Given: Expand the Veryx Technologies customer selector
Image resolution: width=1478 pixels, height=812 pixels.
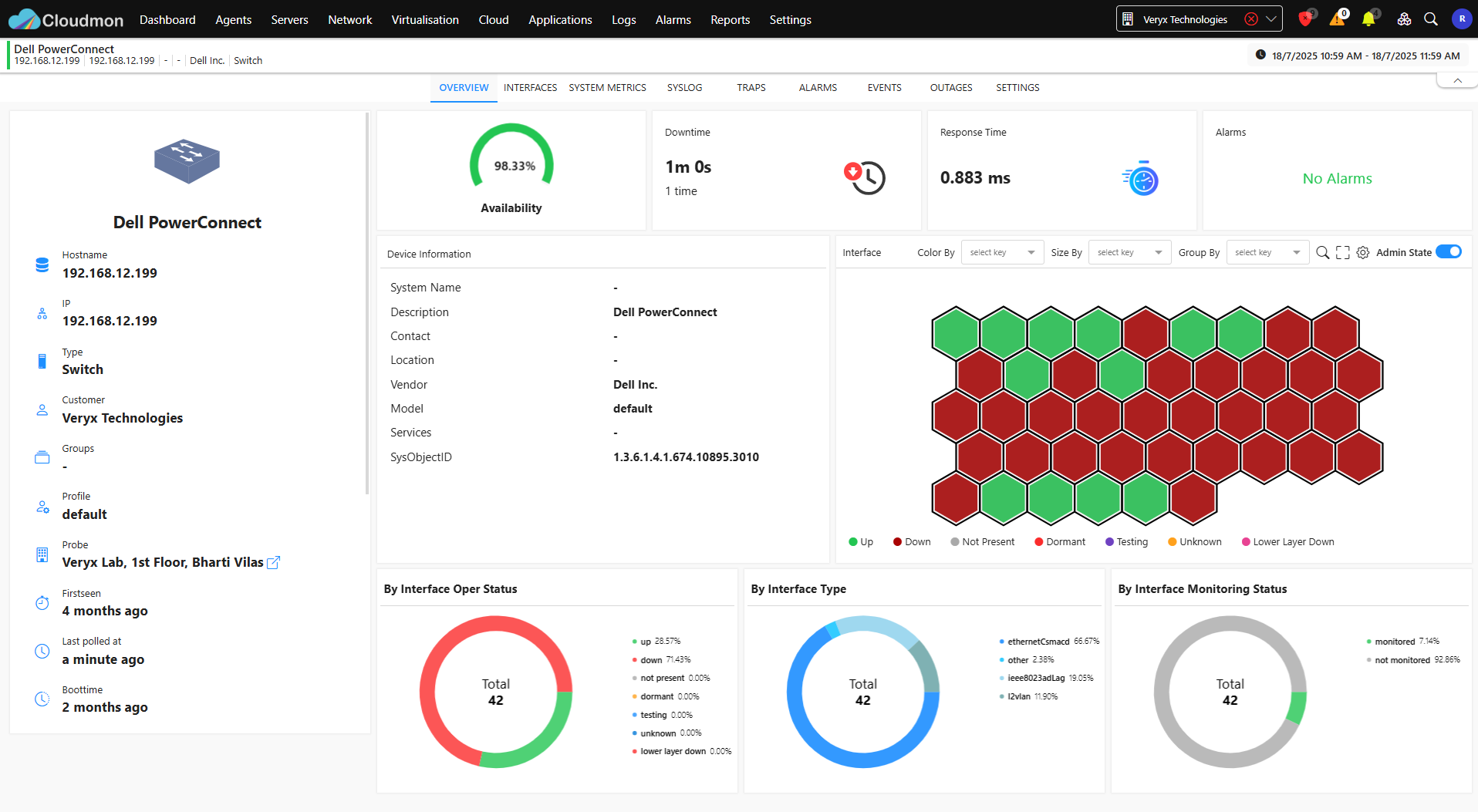Looking at the screenshot, I should 1270,19.
